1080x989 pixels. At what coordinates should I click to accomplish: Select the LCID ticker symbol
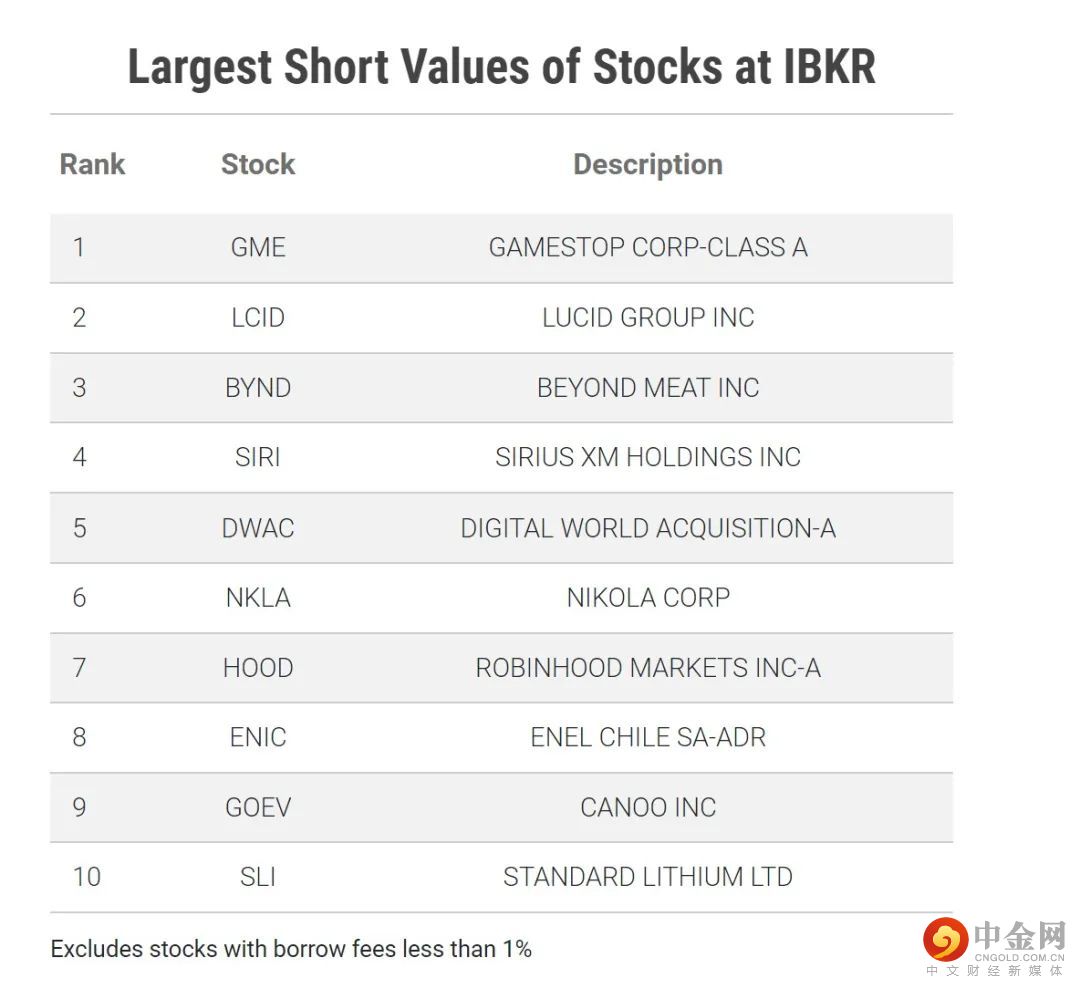coord(258,318)
